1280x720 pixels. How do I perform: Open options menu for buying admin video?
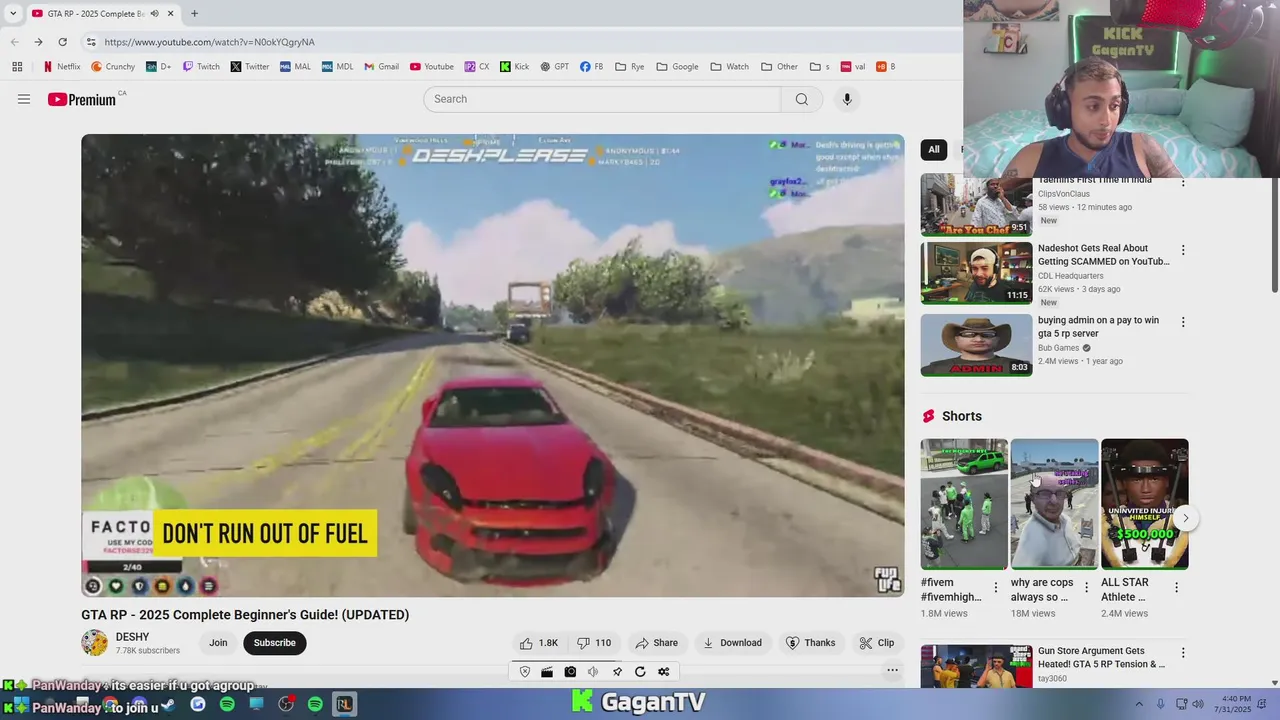[1183, 322]
